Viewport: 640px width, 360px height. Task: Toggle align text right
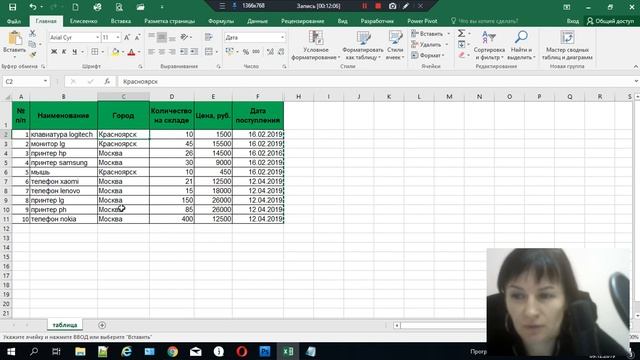(x=172, y=52)
